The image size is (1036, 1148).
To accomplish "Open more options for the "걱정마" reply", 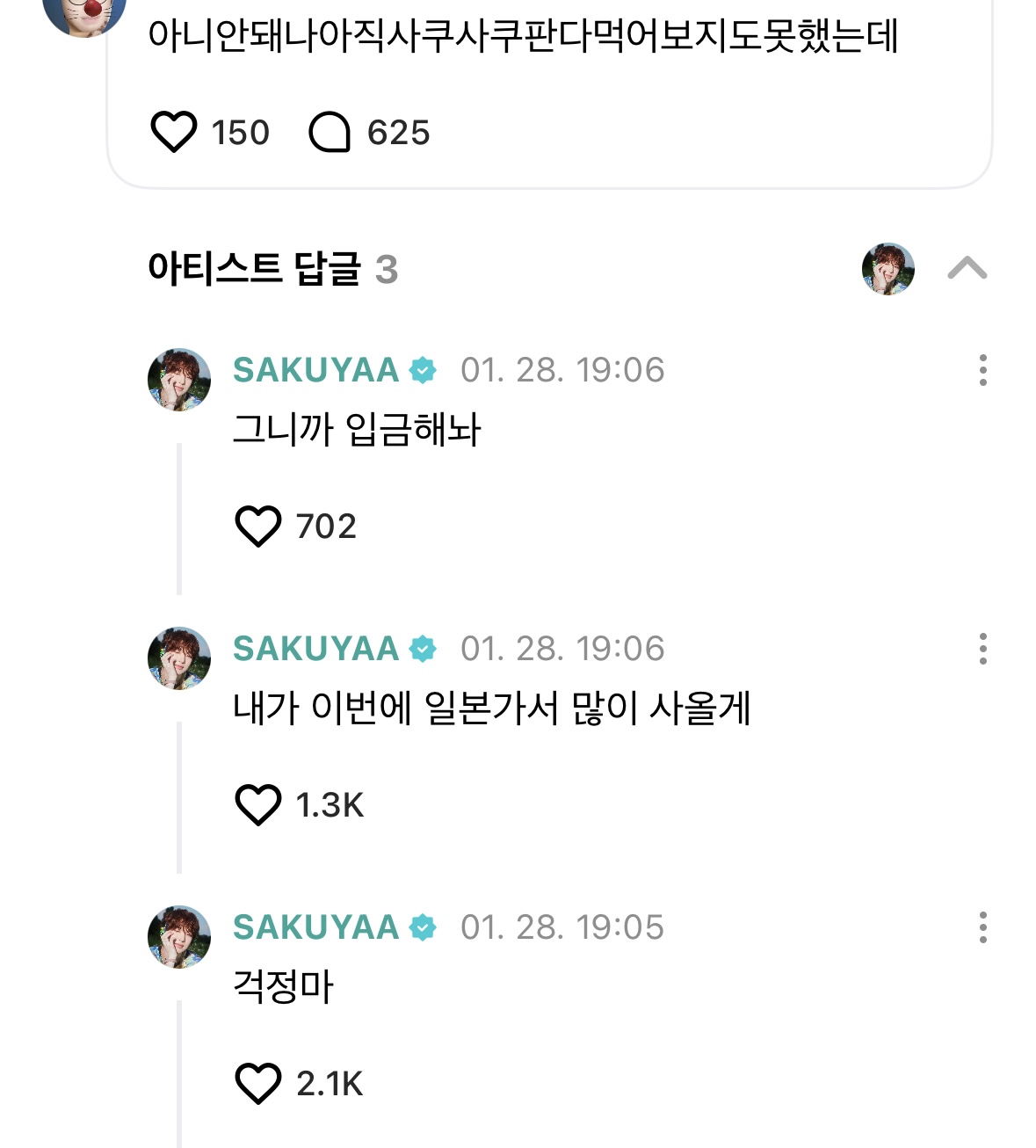I will click(x=982, y=927).
